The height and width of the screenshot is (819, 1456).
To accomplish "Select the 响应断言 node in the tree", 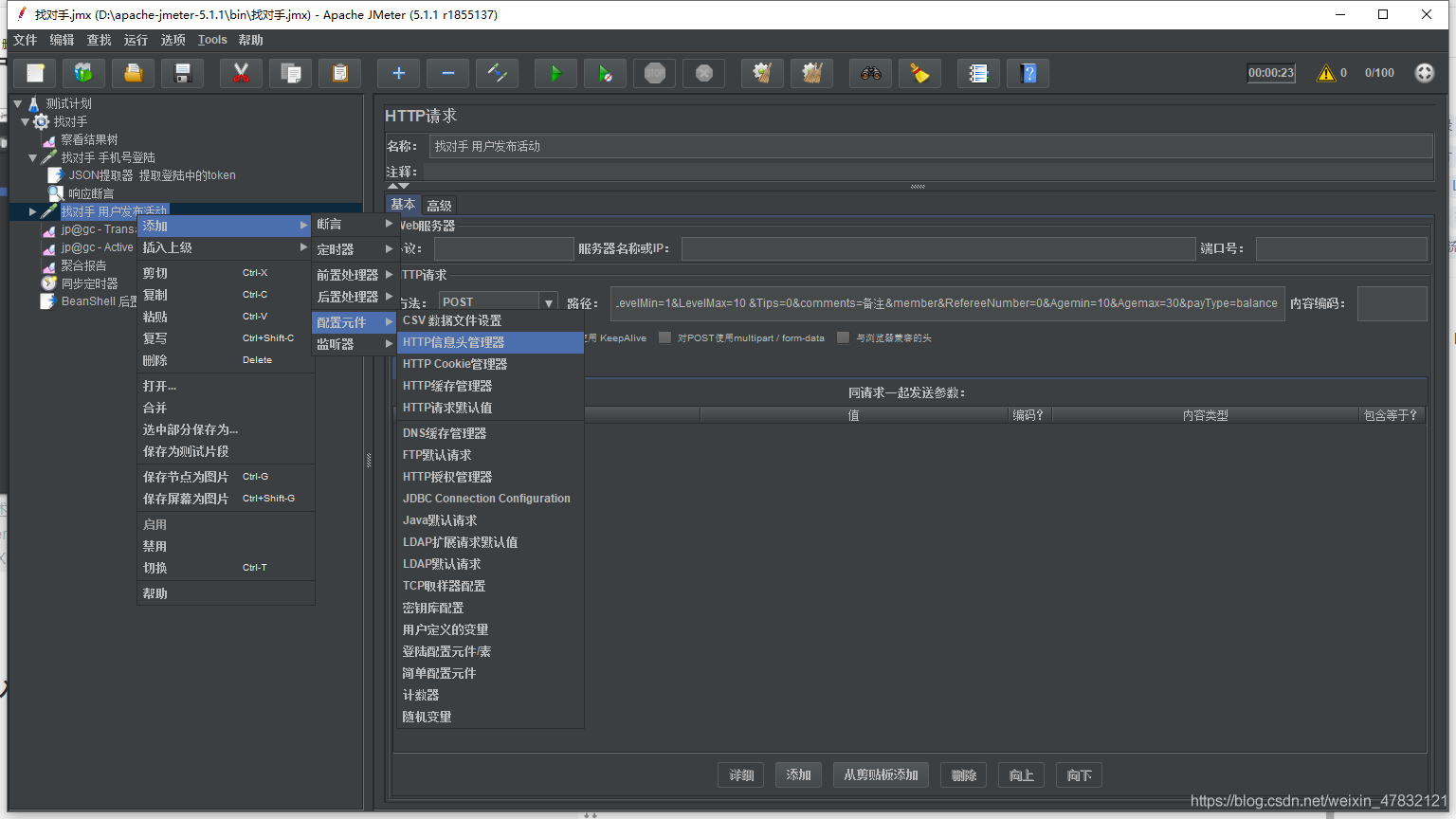I will 91,193.
